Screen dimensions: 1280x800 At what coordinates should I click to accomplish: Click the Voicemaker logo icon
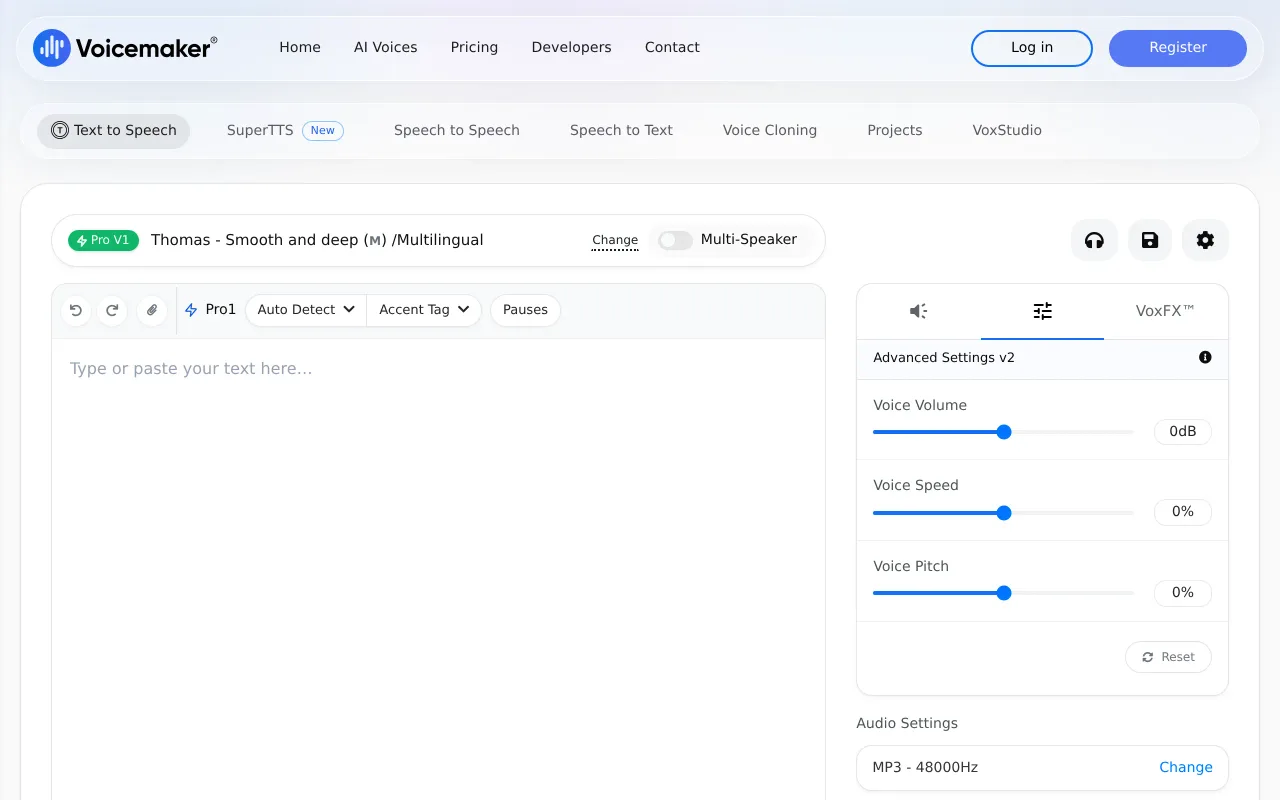(52, 48)
